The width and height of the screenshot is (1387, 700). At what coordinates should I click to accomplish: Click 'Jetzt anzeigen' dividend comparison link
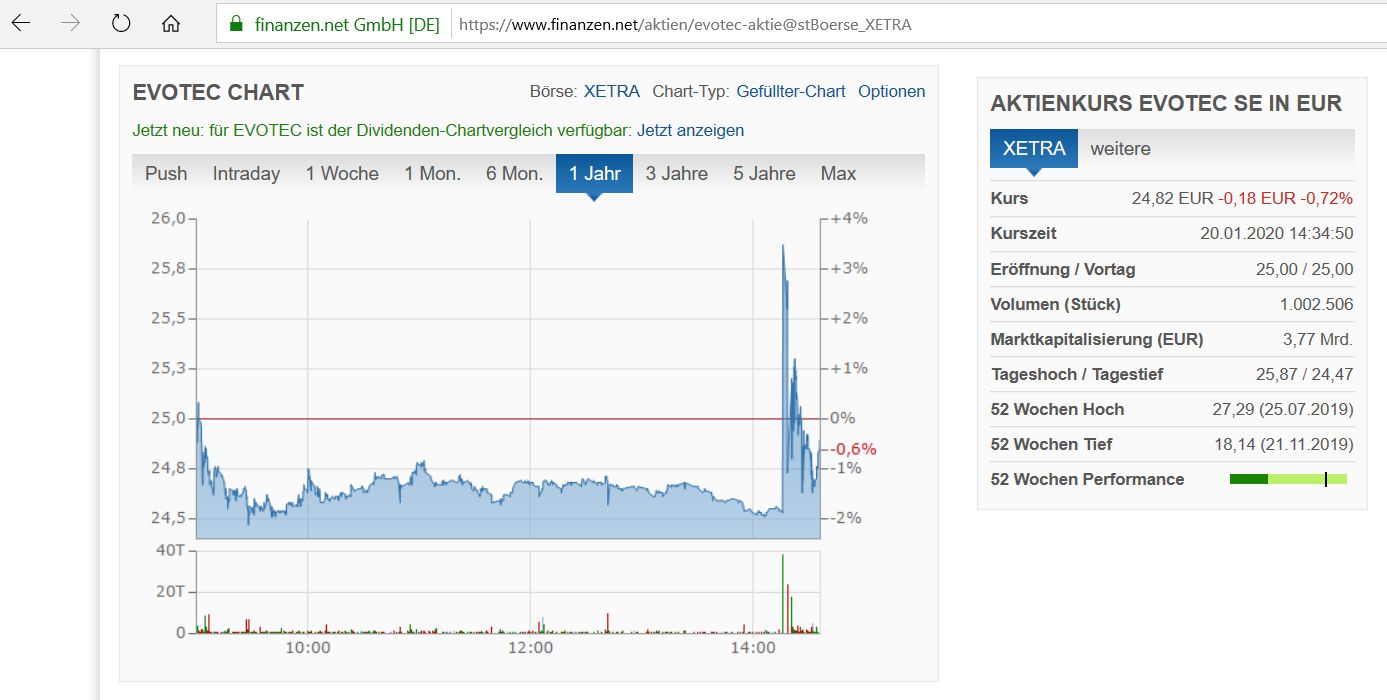690,130
